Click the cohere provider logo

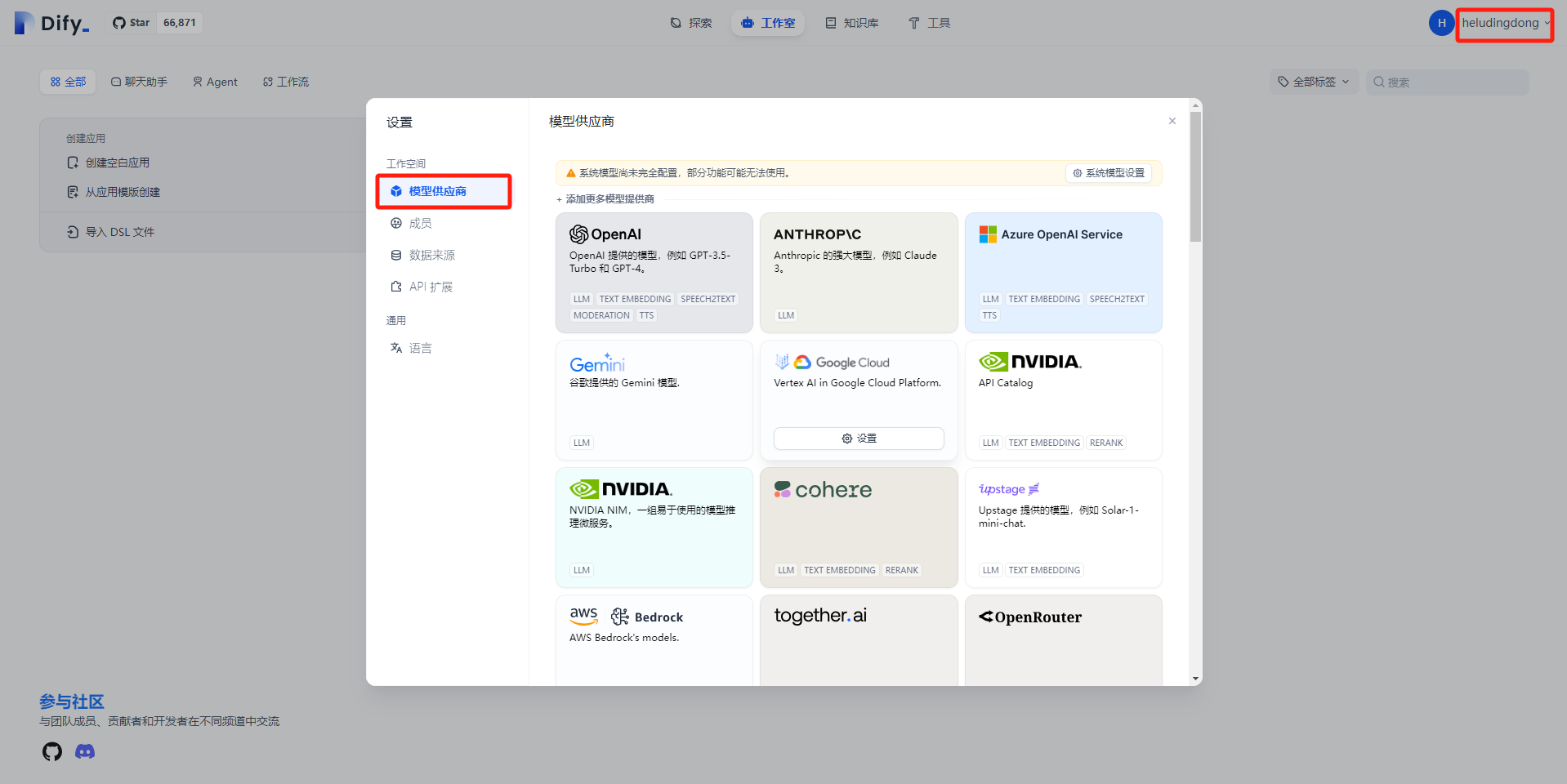click(x=823, y=489)
